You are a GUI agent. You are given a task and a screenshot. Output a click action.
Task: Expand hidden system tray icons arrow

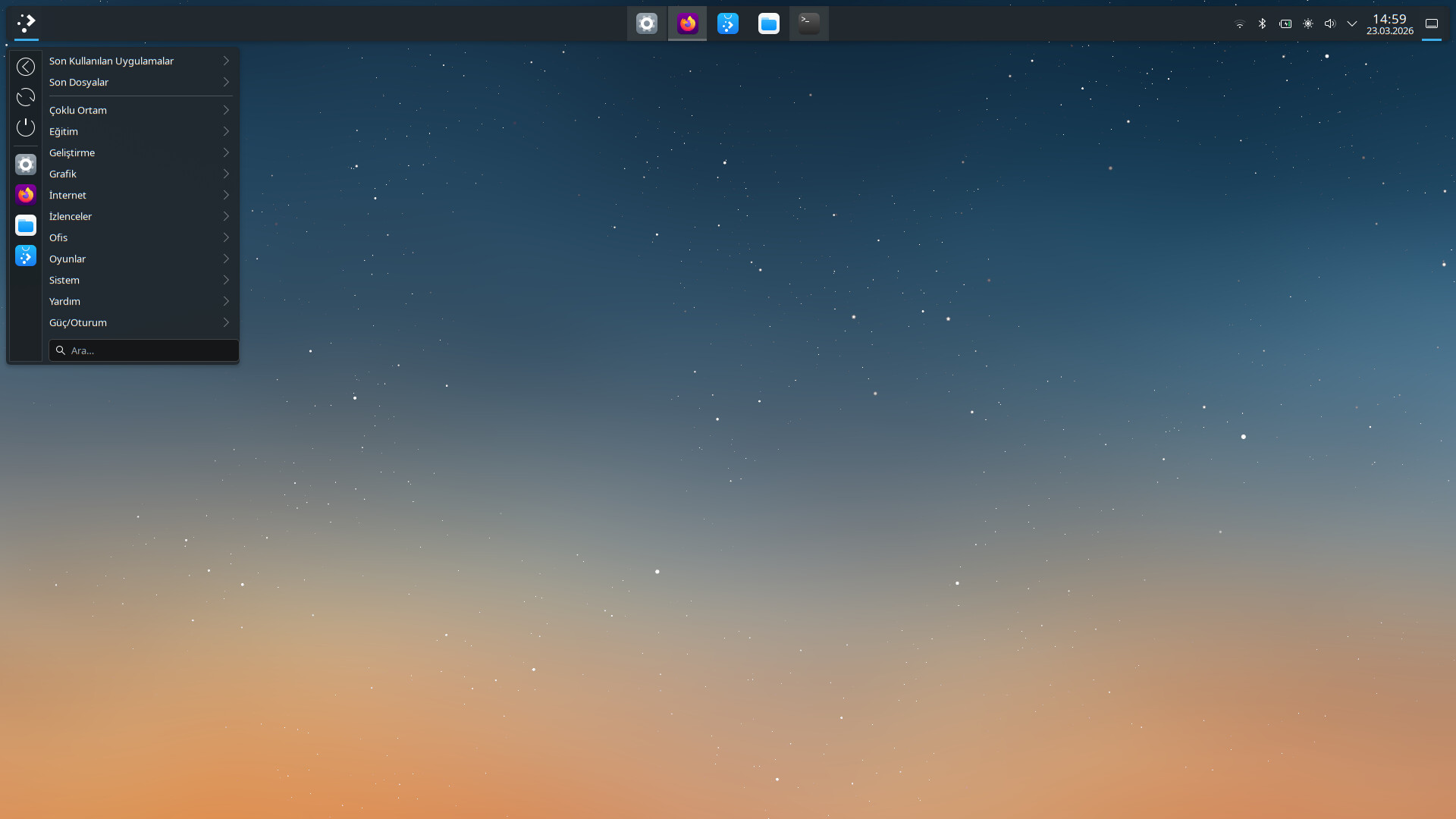pos(1351,24)
